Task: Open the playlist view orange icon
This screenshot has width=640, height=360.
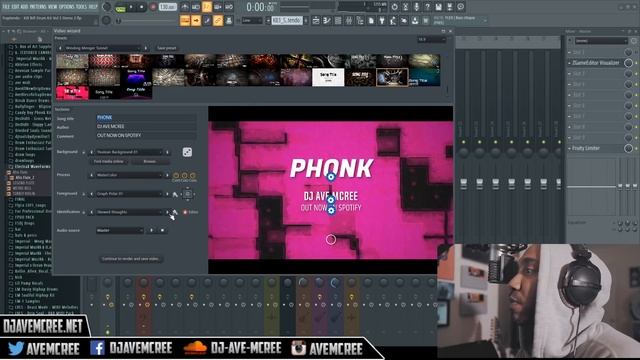Action: pyautogui.click(x=185, y=20)
